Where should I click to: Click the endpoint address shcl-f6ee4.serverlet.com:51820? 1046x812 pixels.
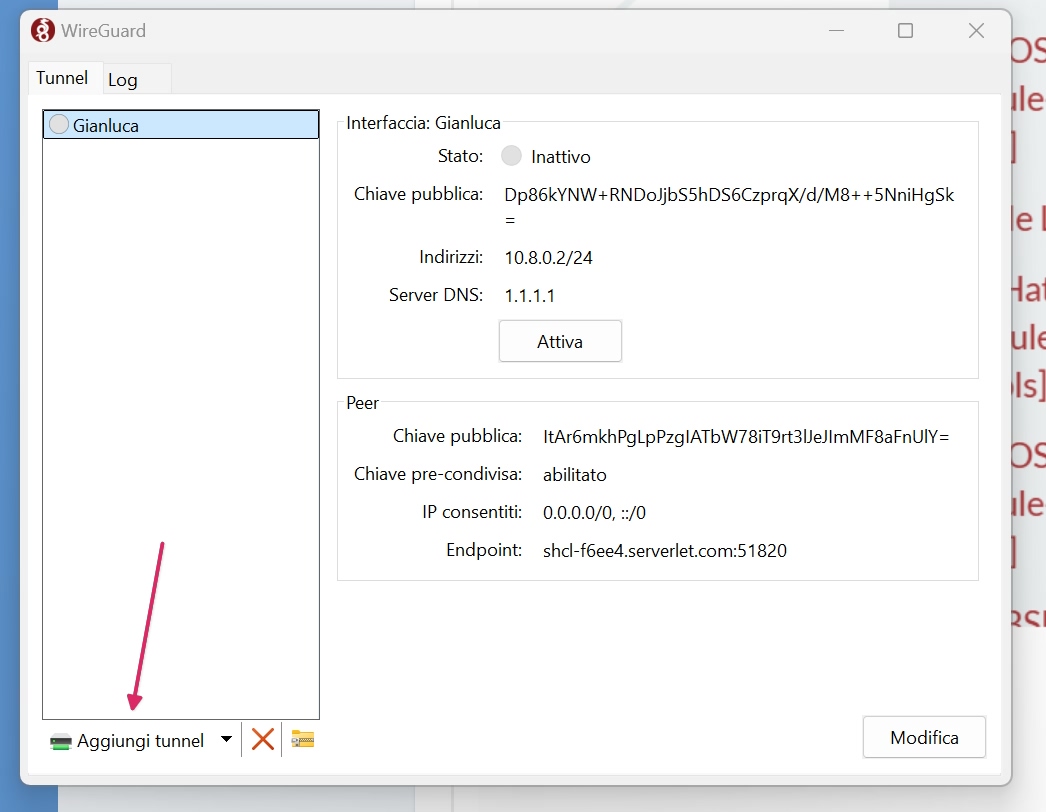click(664, 550)
